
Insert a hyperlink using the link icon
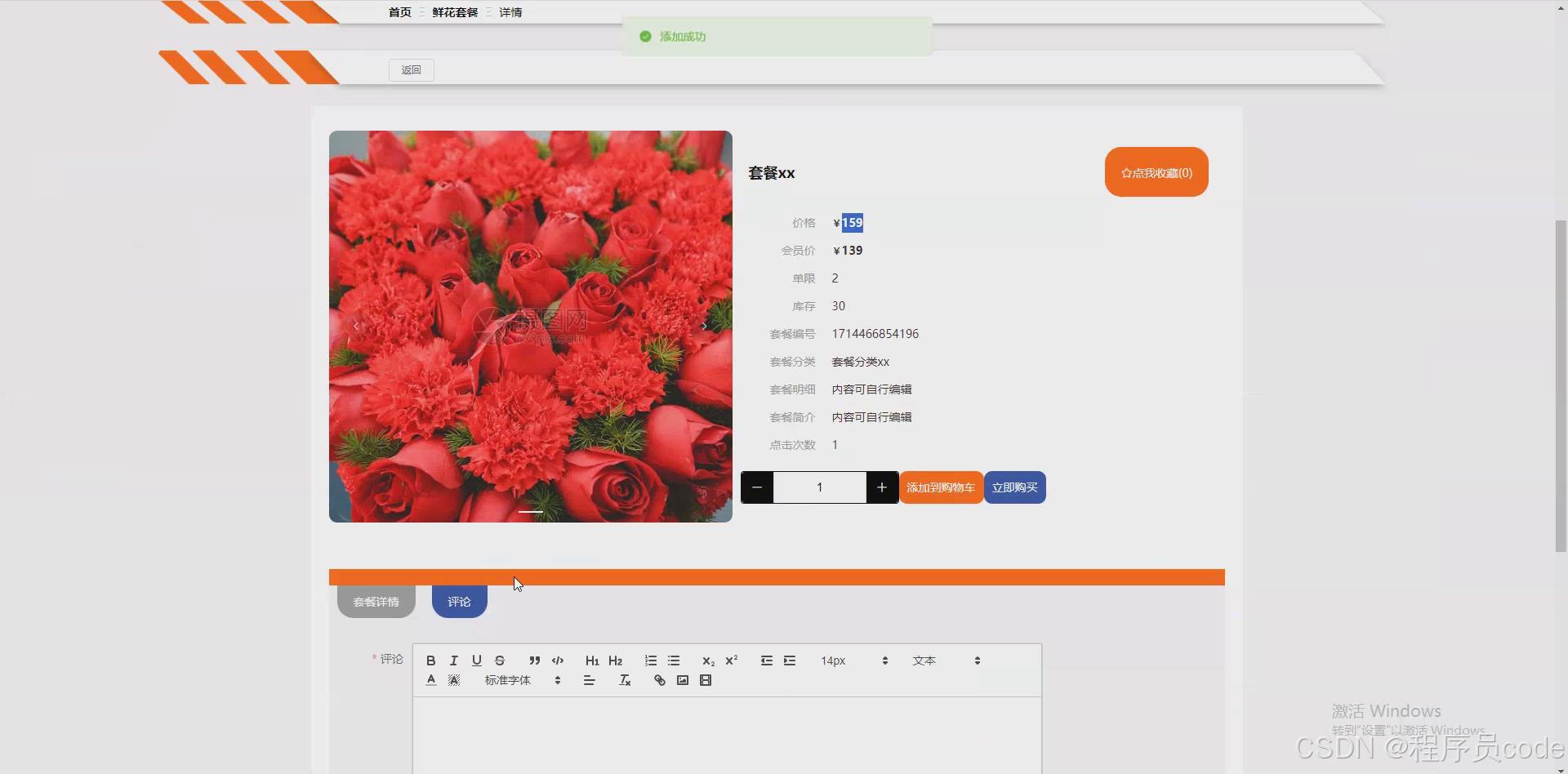click(x=659, y=680)
